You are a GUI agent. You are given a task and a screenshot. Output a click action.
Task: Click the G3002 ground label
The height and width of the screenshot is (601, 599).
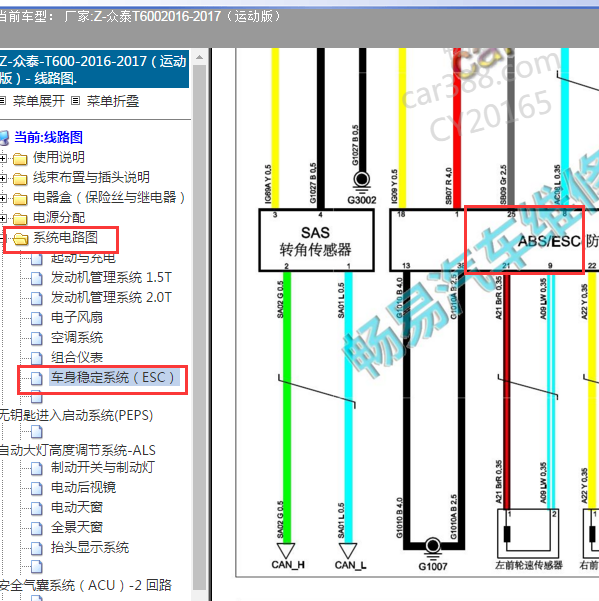click(x=361, y=200)
